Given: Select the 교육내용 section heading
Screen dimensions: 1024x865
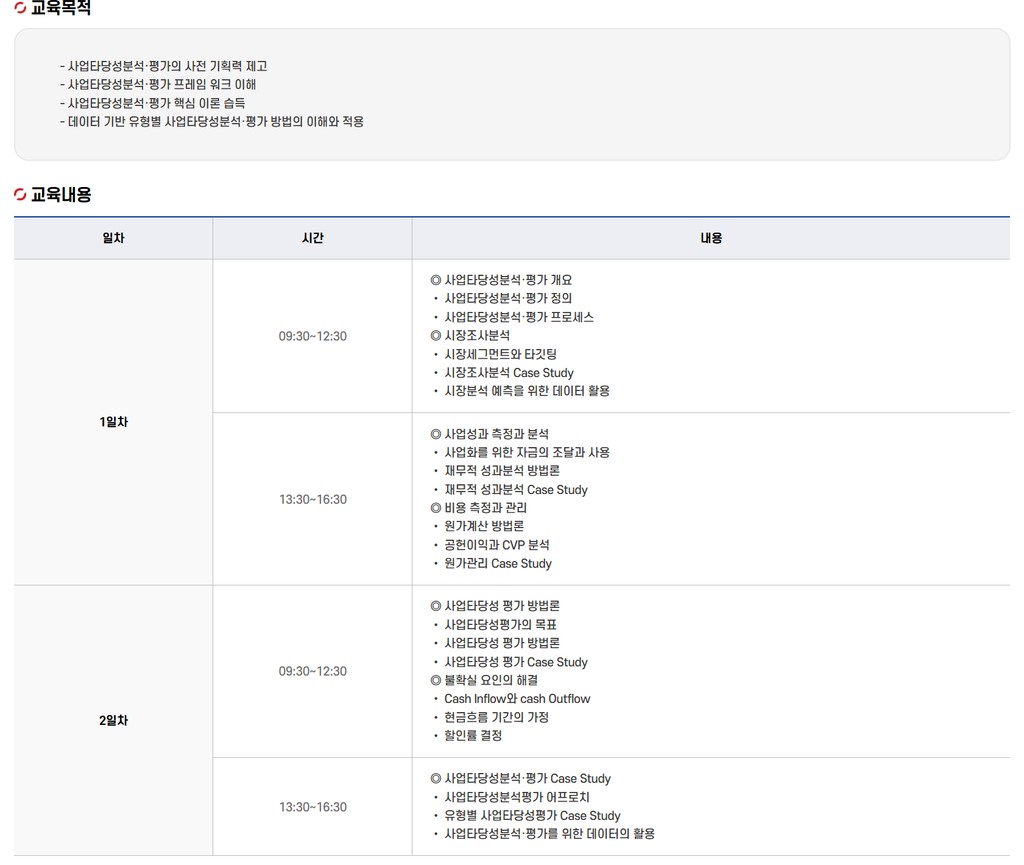Looking at the screenshot, I should pos(61,195).
